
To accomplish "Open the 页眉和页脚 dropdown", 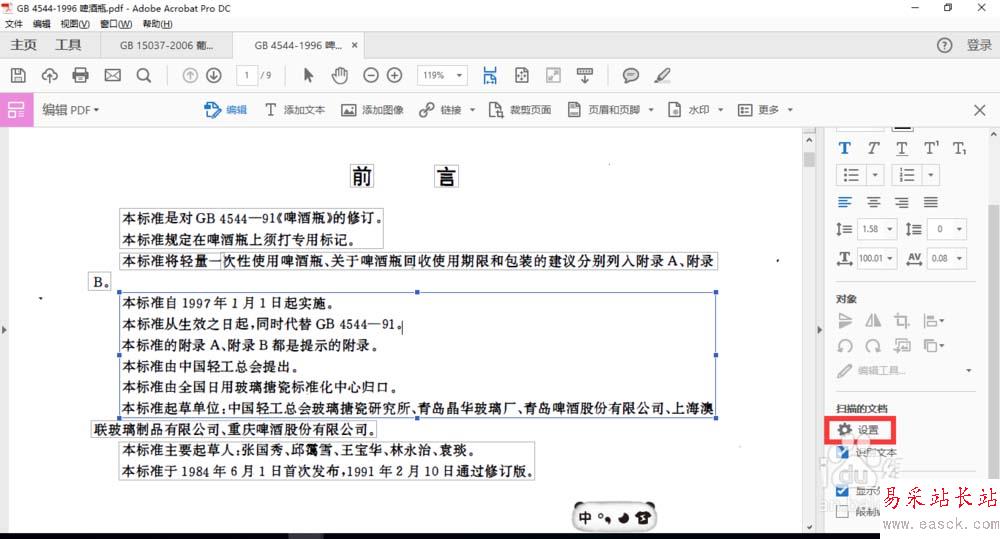I will click(651, 110).
